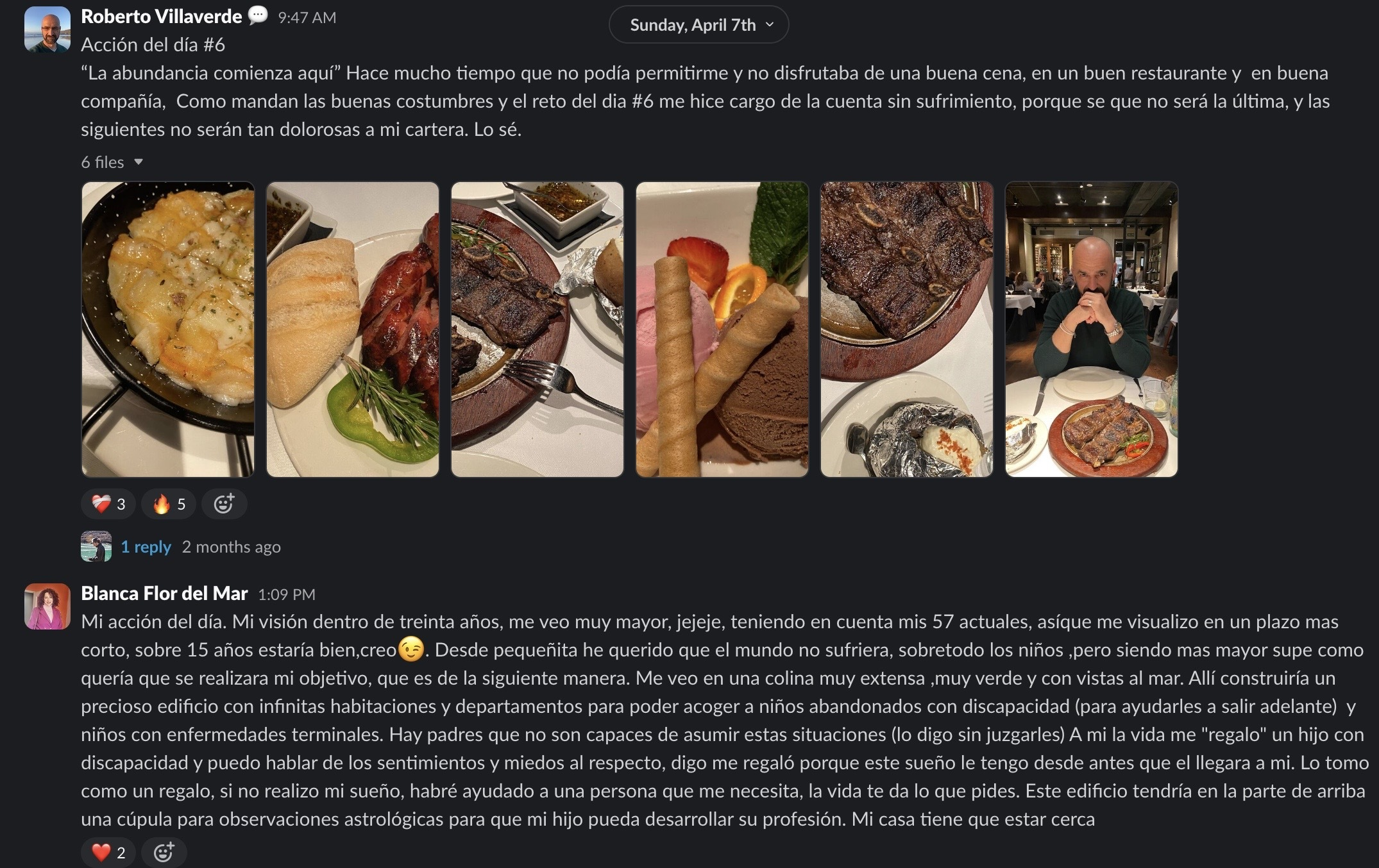Viewport: 1379px width, 868px height.
Task: Click Blanca Flor del Mar's avatar
Action: [x=47, y=606]
